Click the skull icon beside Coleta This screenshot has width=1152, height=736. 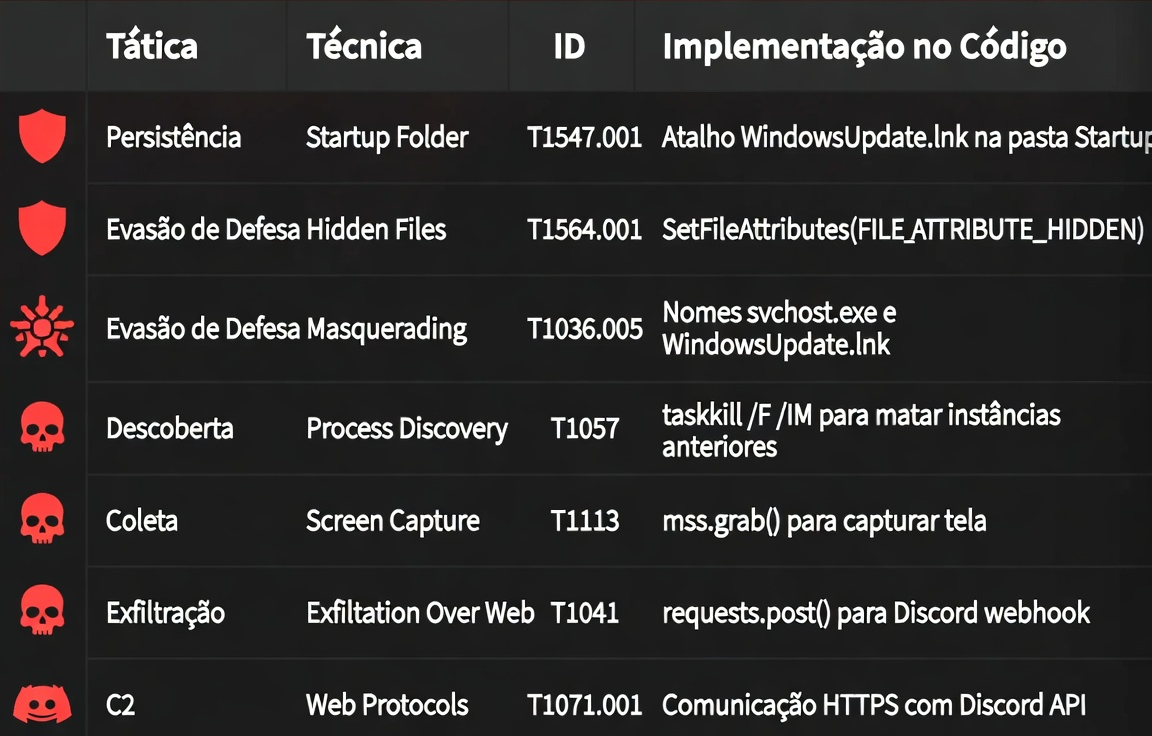[x=42, y=520]
